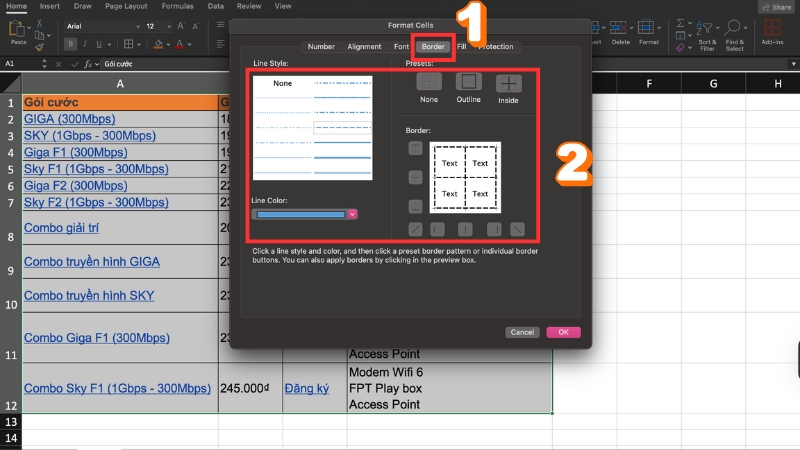Toggle the bottom border button
800x450 pixels.
pos(415,204)
